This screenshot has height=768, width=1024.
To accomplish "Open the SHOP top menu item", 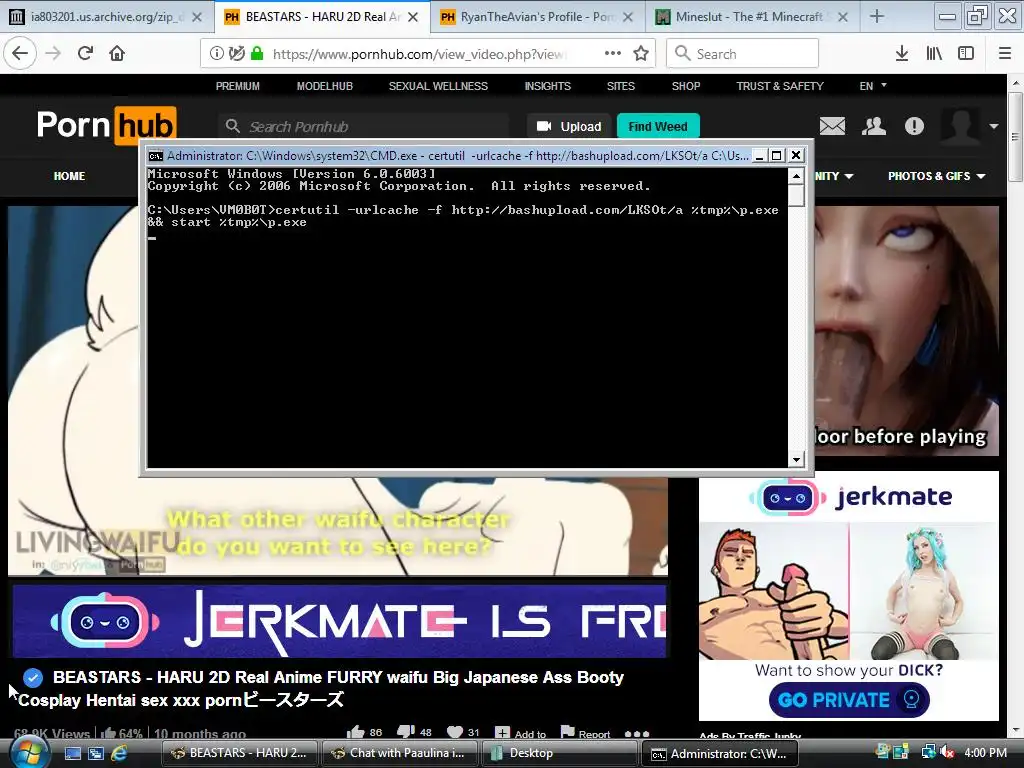I will point(686,86).
